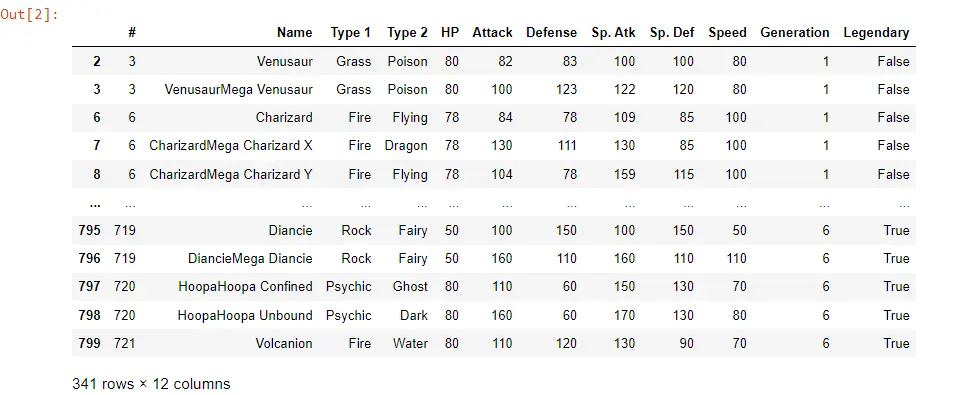Image resolution: width=961 pixels, height=395 pixels.
Task: Click the Type 1 column header
Action: pyautogui.click(x=351, y=33)
